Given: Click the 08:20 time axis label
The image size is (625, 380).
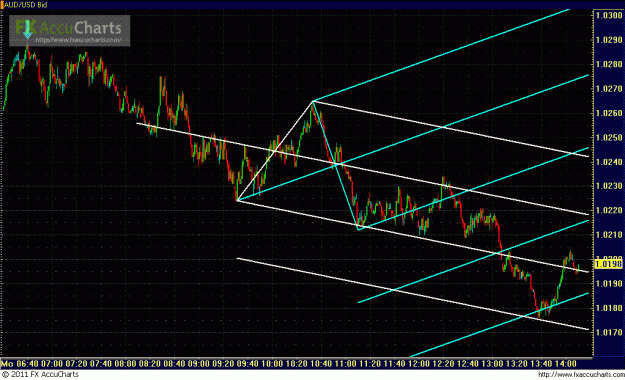Looking at the screenshot, I should coord(149,364).
